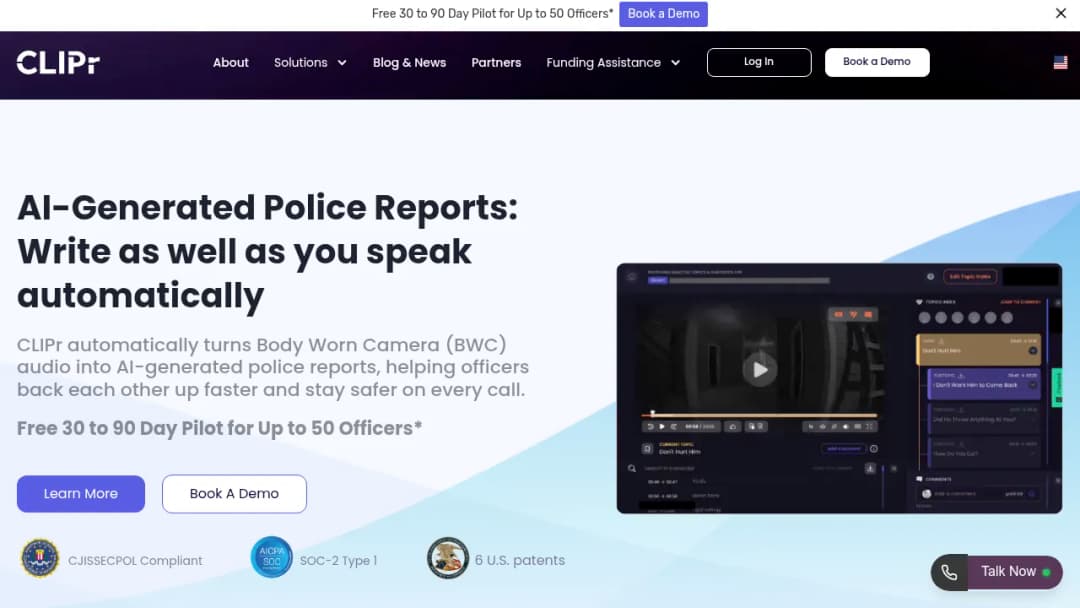Click the AICPA SOC badge icon
The width and height of the screenshot is (1080, 608).
tap(271, 557)
